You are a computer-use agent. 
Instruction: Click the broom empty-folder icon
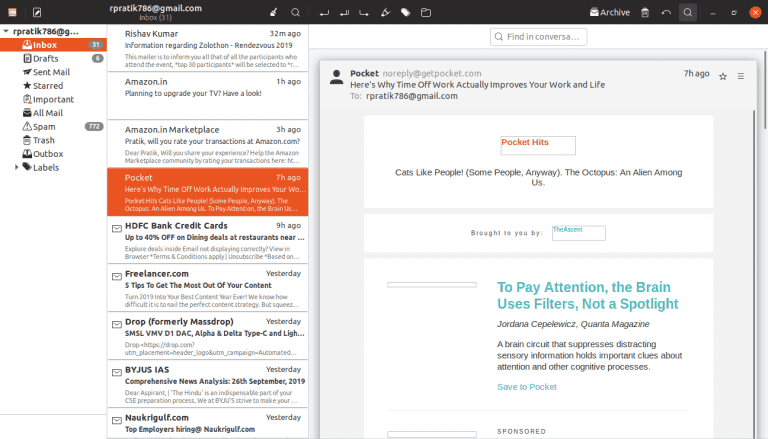tap(274, 12)
